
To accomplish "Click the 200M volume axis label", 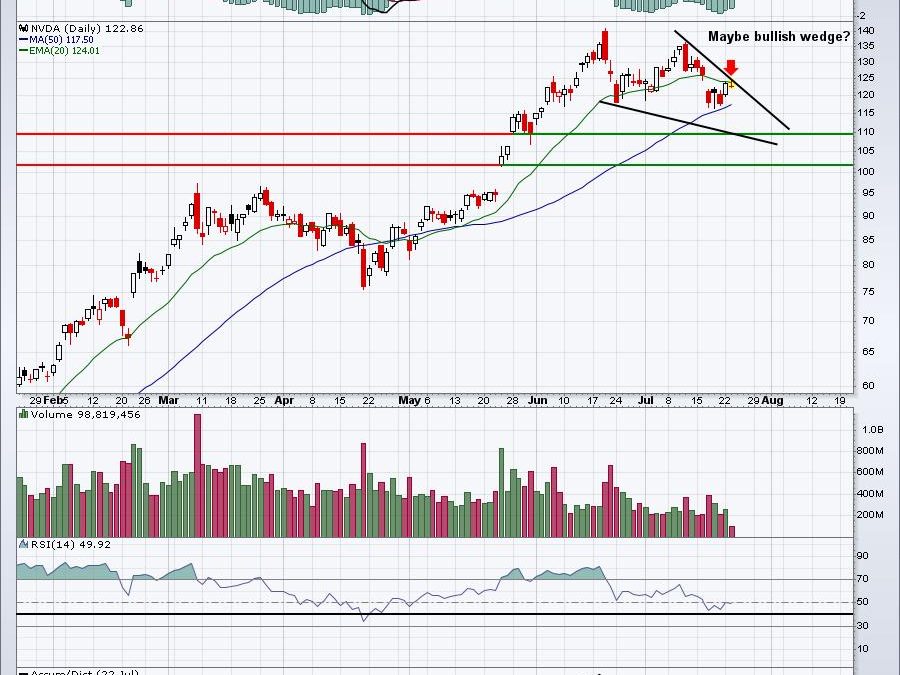I will (x=870, y=515).
